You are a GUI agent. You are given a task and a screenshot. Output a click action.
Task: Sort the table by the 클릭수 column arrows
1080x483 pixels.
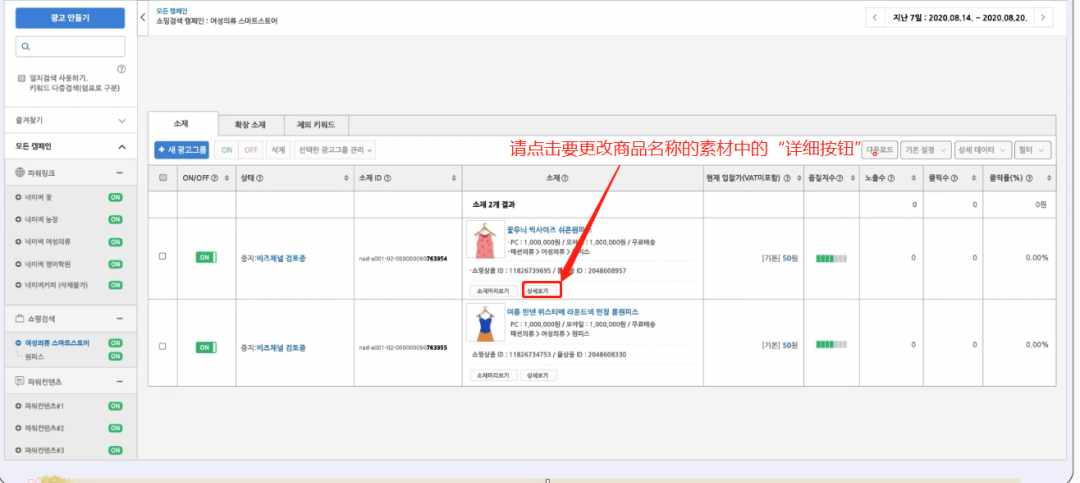pyautogui.click(x=974, y=178)
